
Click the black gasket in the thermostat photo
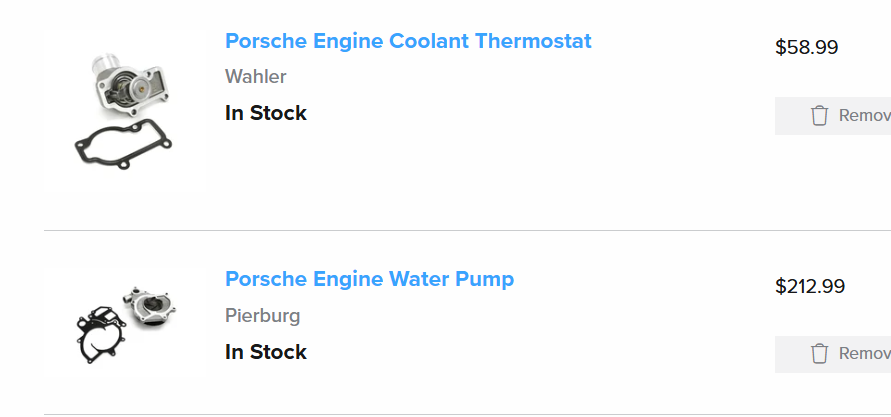123,144
